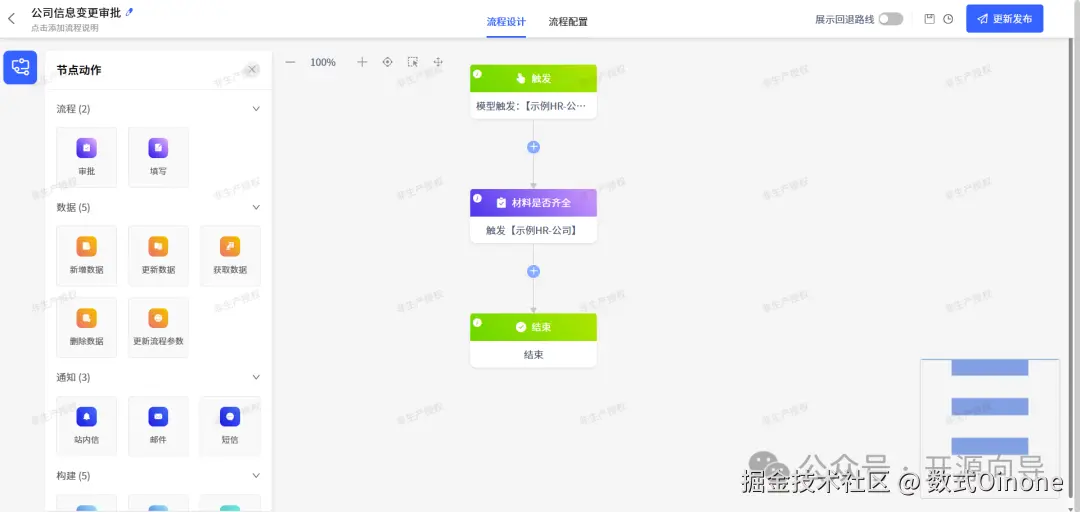Select the 邮件 notification action
Image resolution: width=1080 pixels, height=512 pixels.
pyautogui.click(x=158, y=426)
